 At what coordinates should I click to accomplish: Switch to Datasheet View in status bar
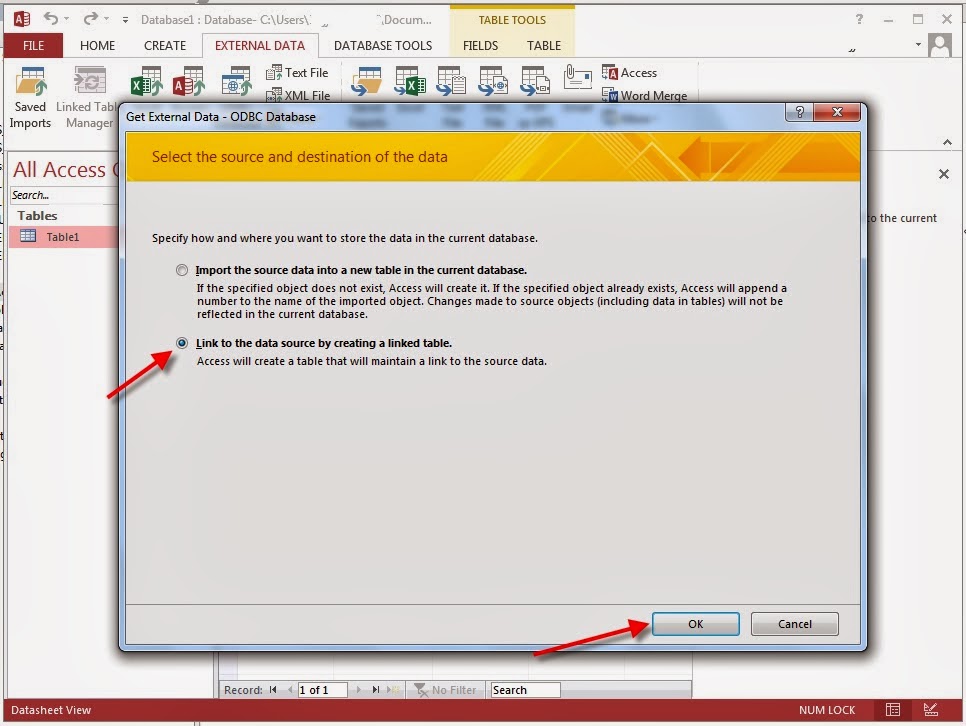click(893, 710)
